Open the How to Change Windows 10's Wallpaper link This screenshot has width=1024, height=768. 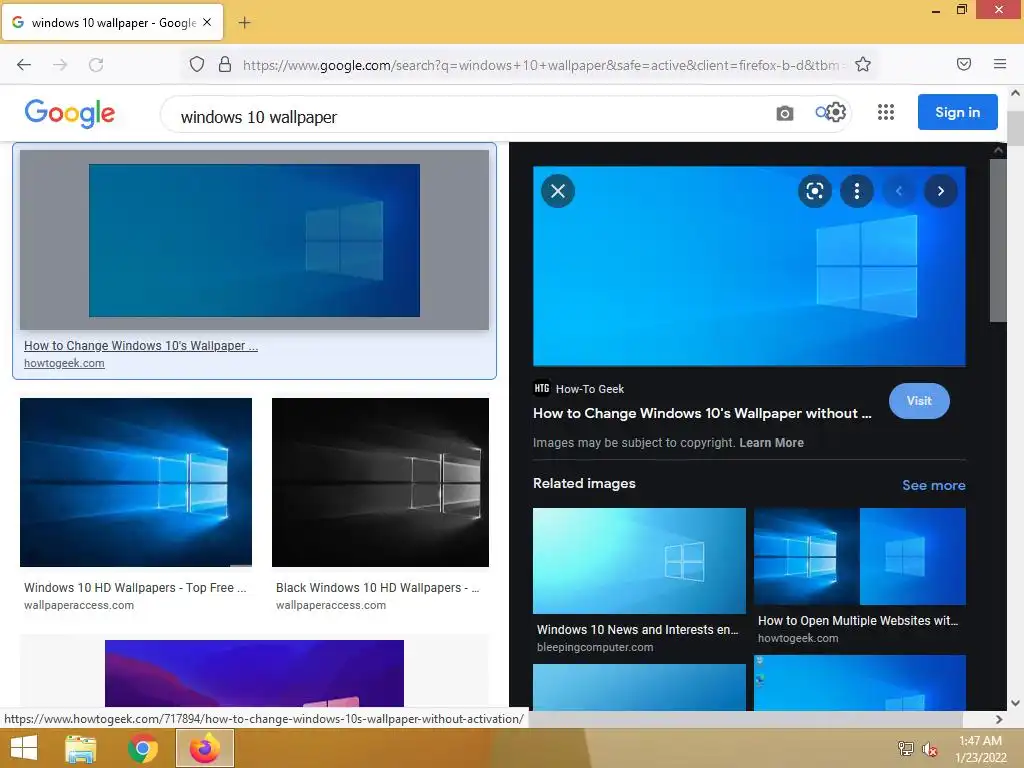click(141, 345)
